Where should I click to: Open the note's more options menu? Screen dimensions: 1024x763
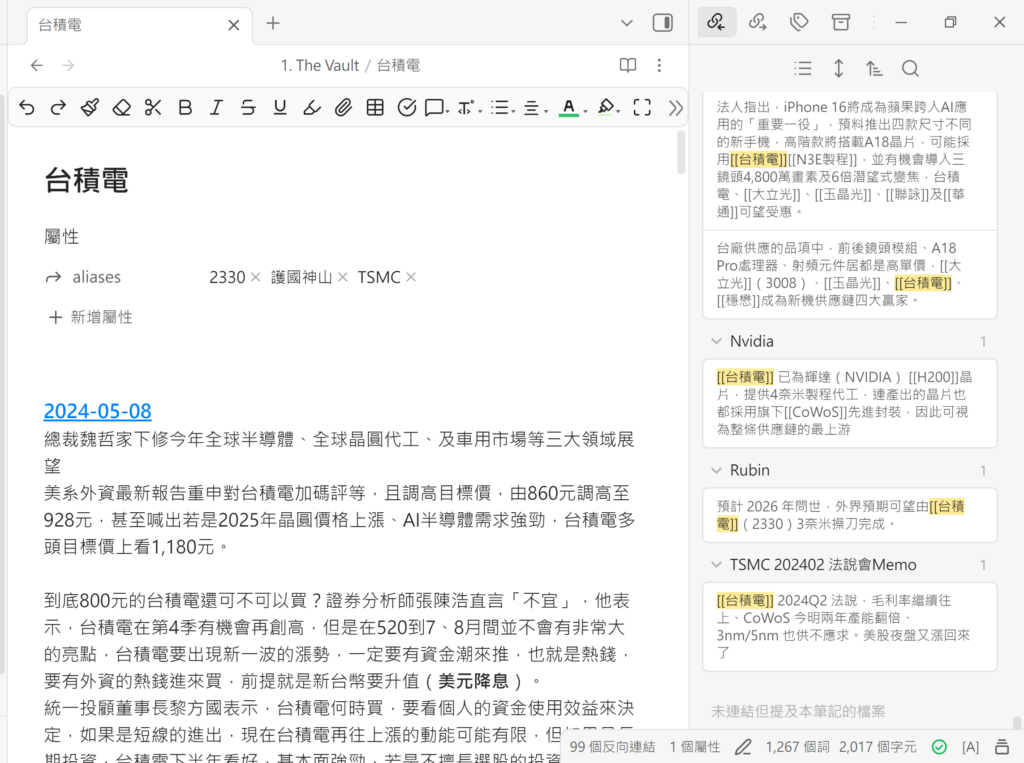(659, 65)
